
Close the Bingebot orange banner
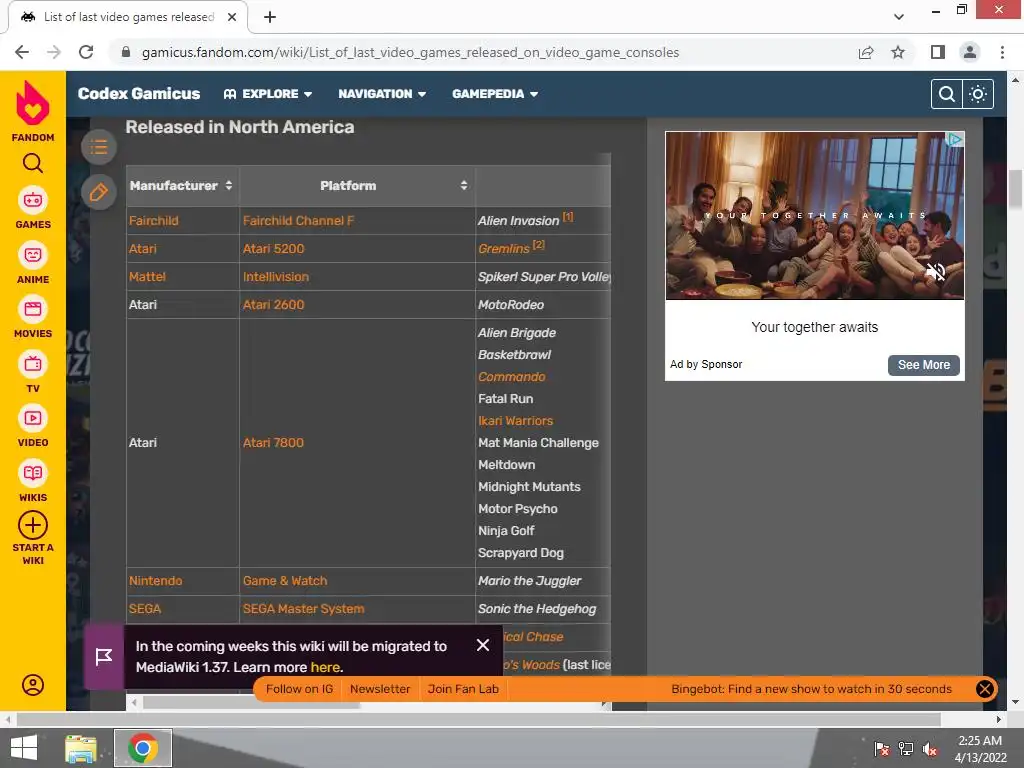(984, 689)
